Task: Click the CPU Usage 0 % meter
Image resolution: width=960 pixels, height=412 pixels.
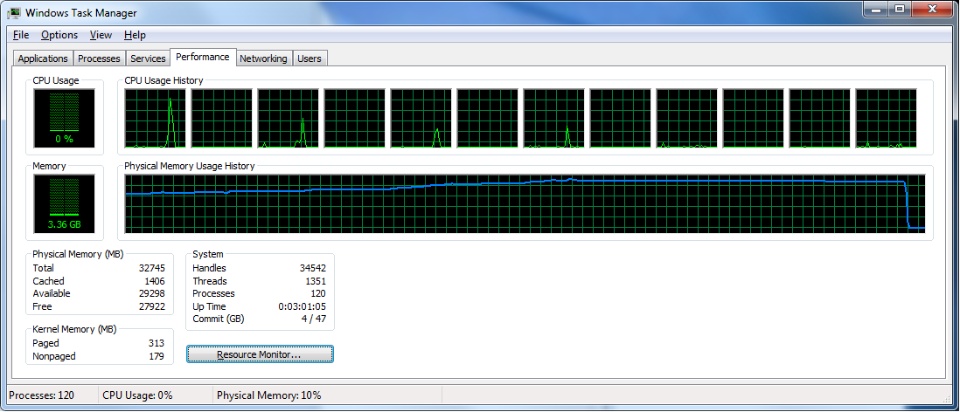Action: [x=64, y=118]
